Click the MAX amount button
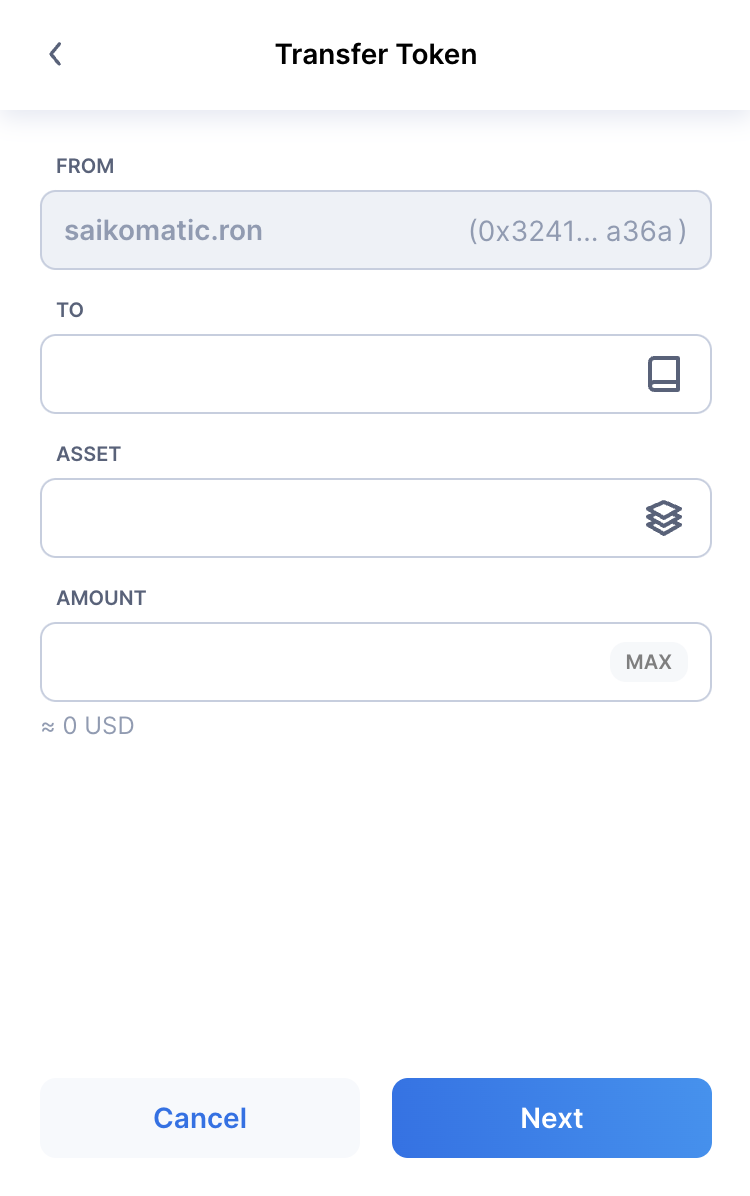 tap(649, 661)
